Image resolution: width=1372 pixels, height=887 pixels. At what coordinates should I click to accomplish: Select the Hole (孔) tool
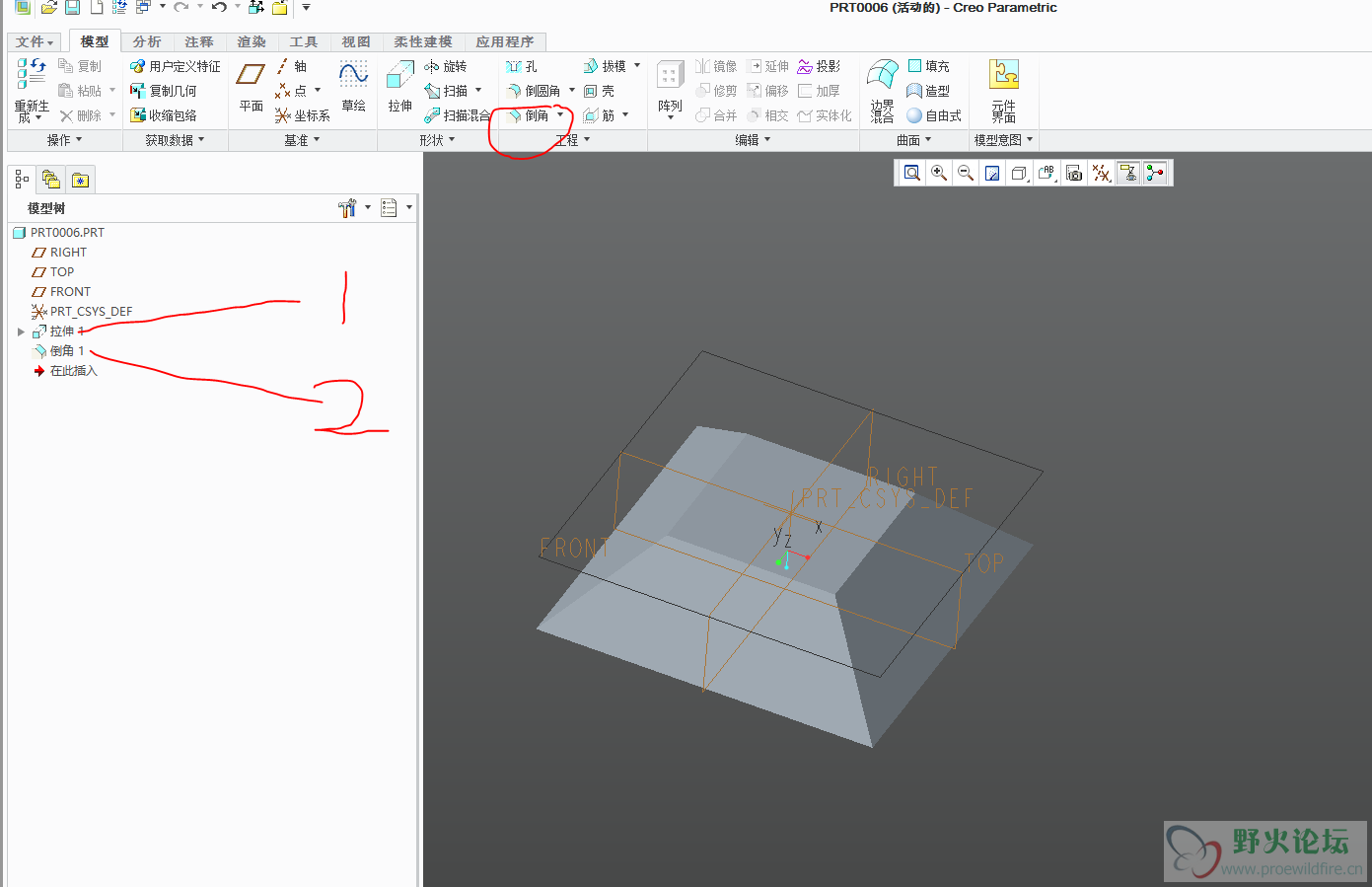(x=522, y=66)
